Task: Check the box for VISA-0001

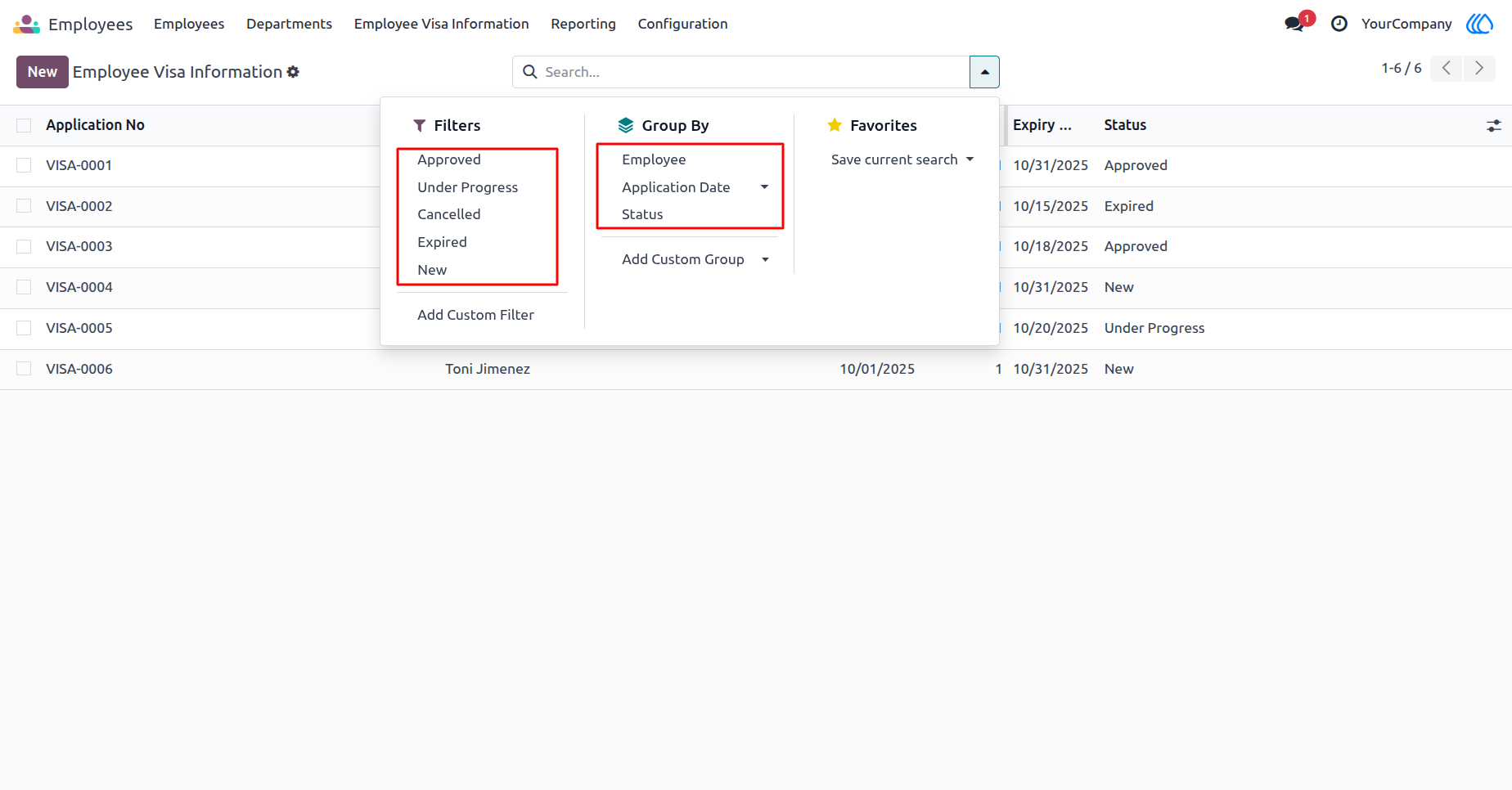Action: (x=24, y=165)
